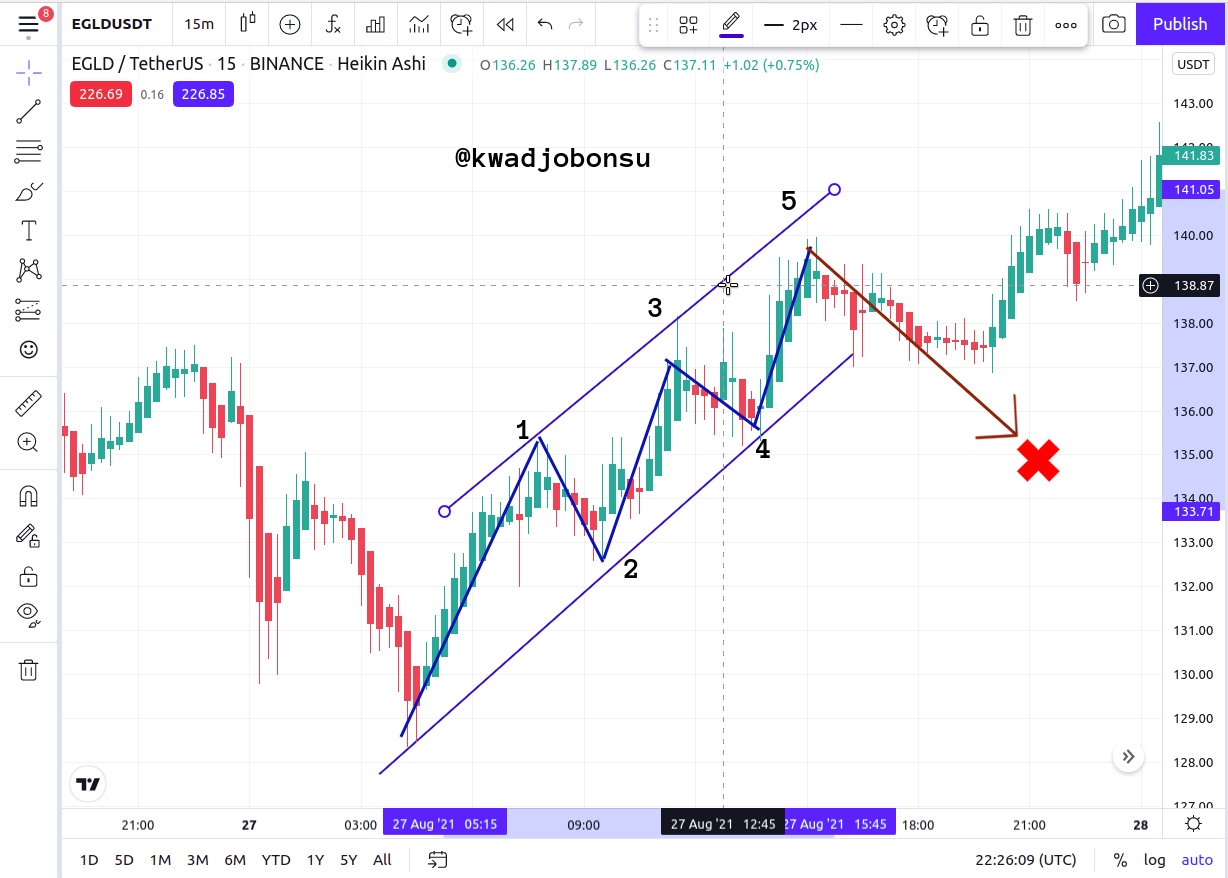Select the 3M time range

tap(197, 860)
